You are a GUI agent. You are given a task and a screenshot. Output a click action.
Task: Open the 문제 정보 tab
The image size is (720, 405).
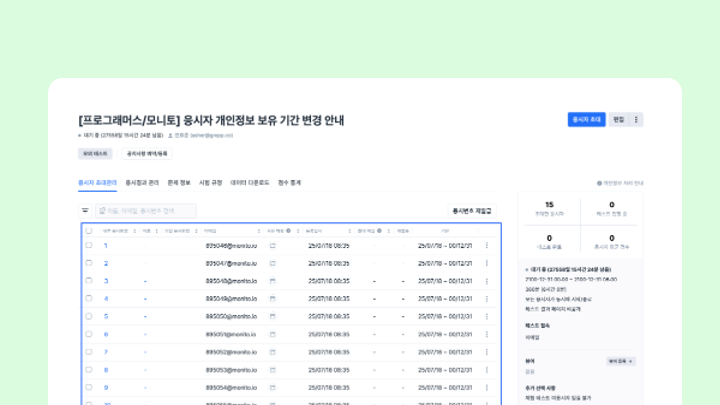[x=179, y=183]
